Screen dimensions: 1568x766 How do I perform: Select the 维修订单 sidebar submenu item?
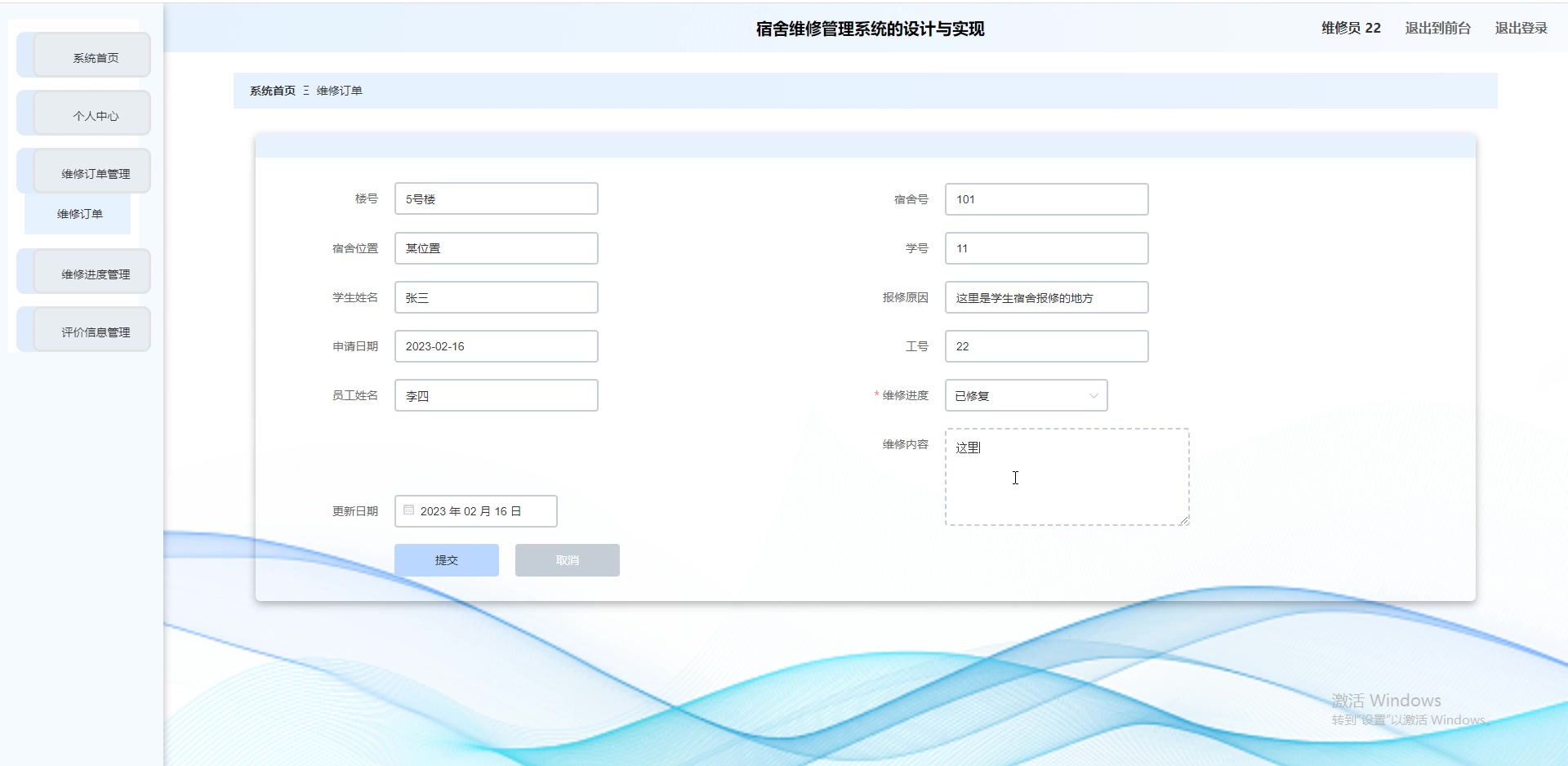click(78, 214)
